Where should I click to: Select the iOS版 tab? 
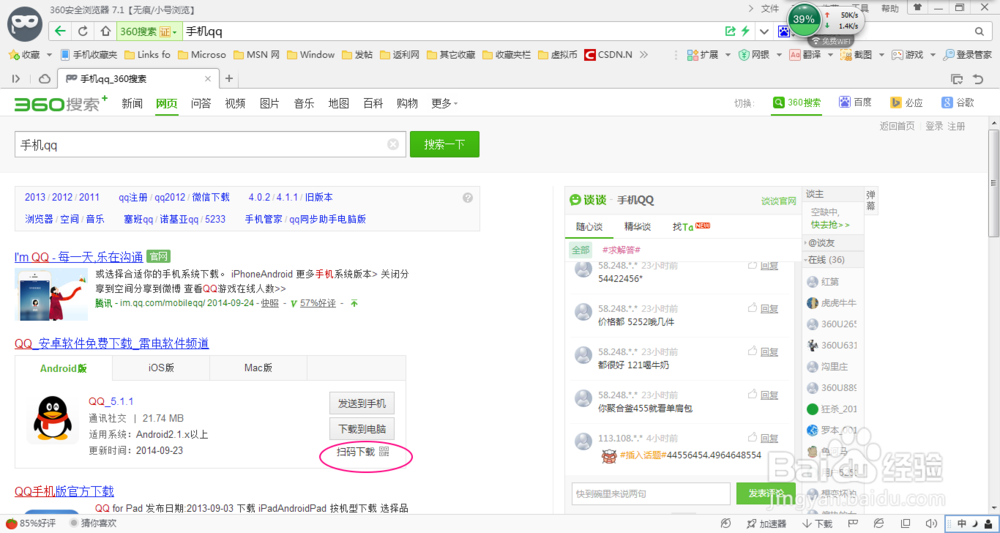[x=161, y=368]
